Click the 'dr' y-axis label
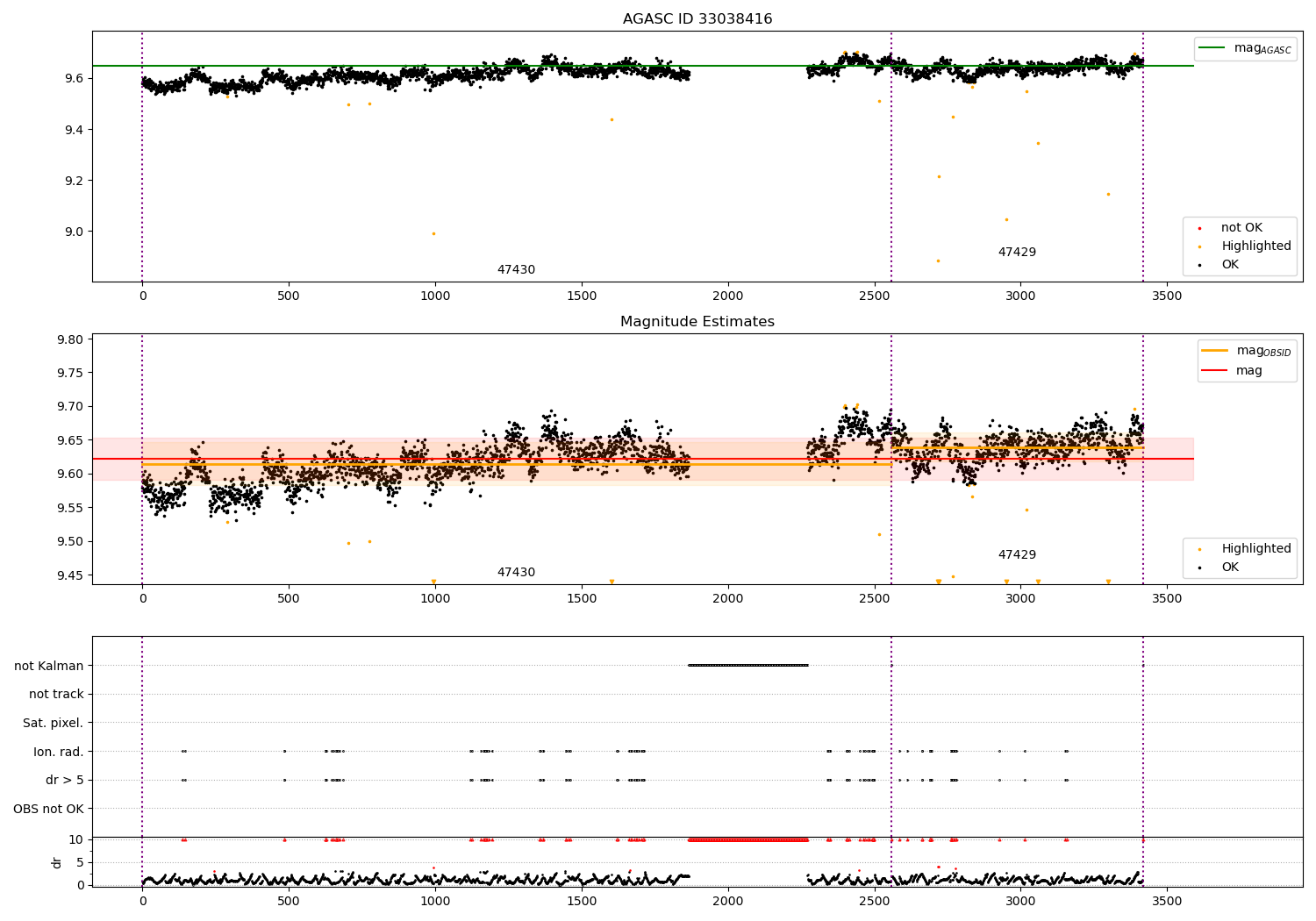Viewport: 1316px width, 921px height. coord(57,862)
